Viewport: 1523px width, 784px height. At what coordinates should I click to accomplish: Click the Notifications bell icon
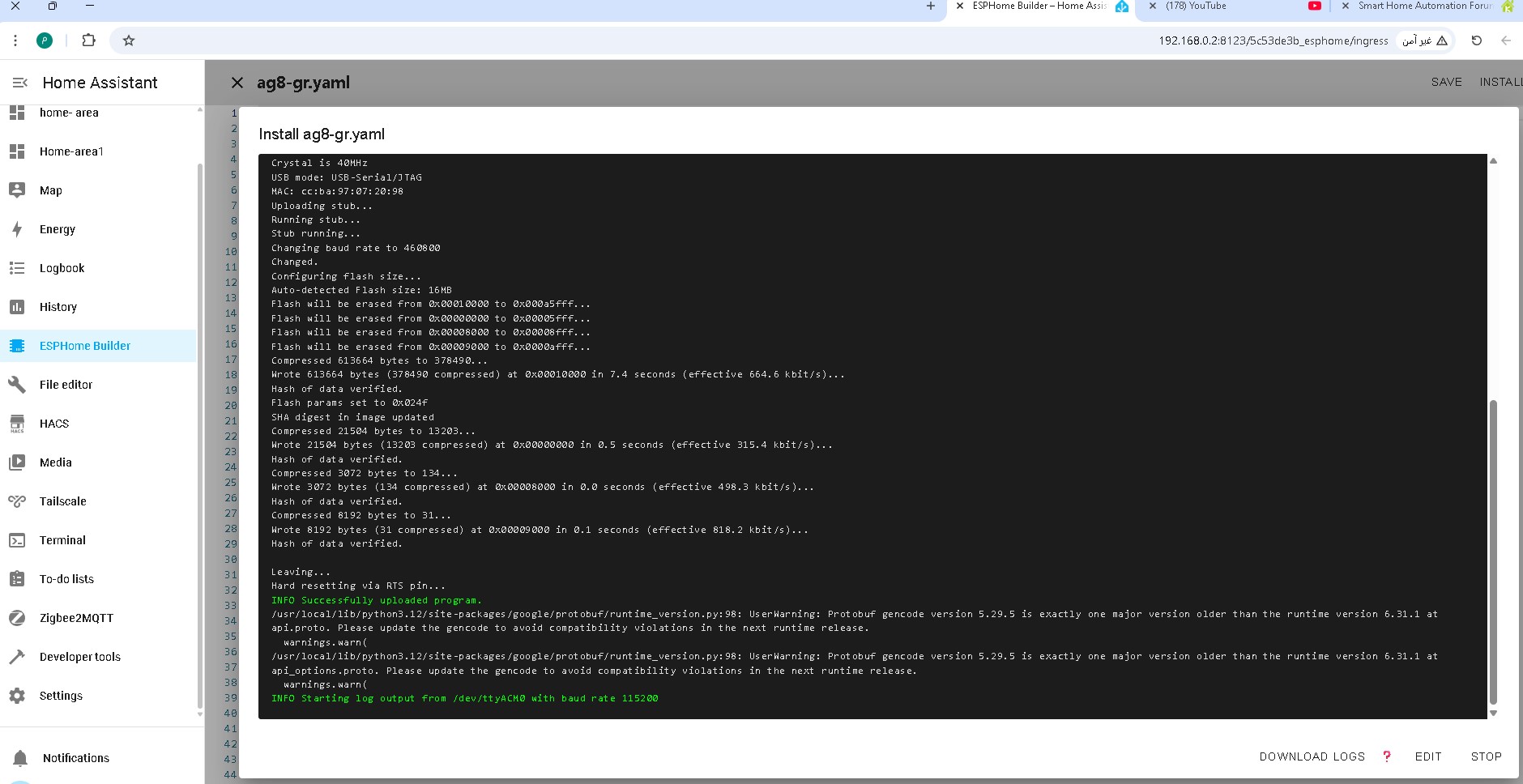(20, 758)
